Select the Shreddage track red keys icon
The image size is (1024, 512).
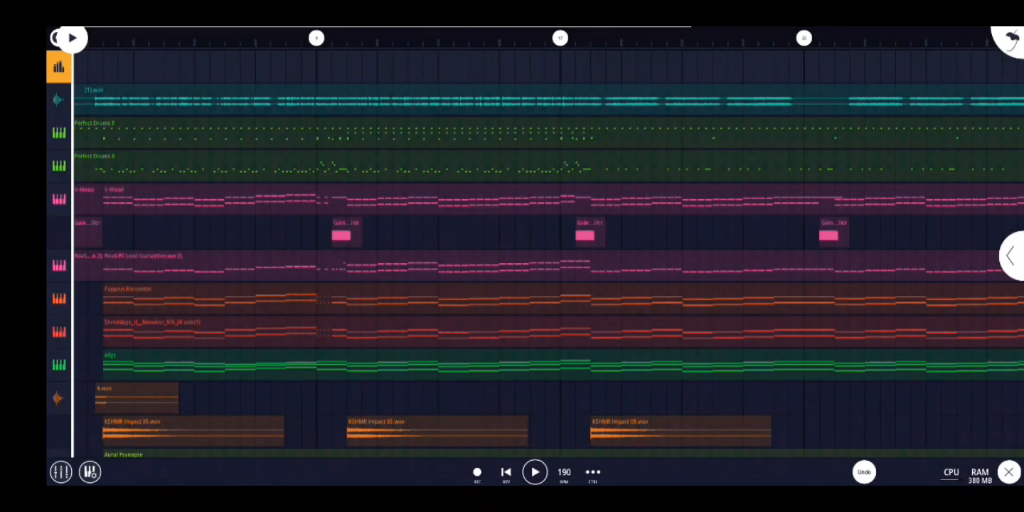tap(59, 332)
